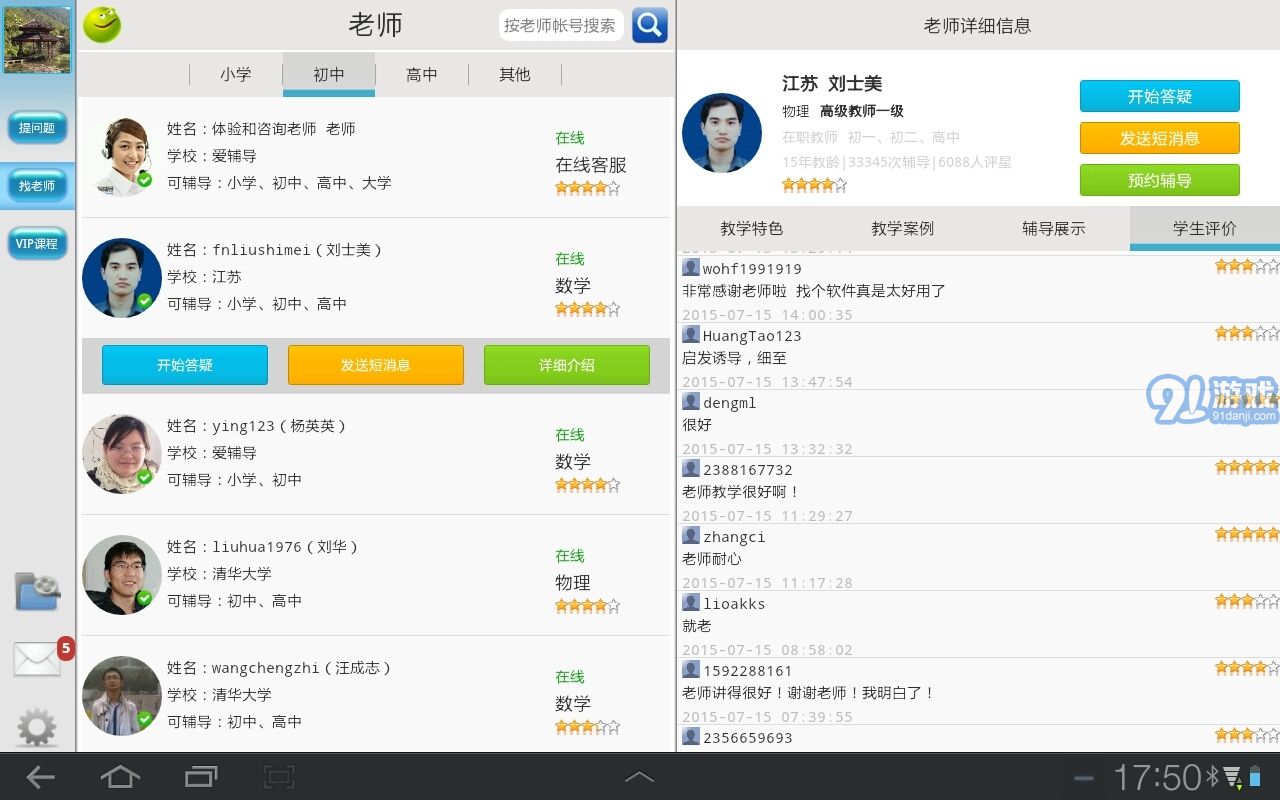Click the blue 开始答疑 button in the list
Screen dimensions: 1280x800
[185, 365]
